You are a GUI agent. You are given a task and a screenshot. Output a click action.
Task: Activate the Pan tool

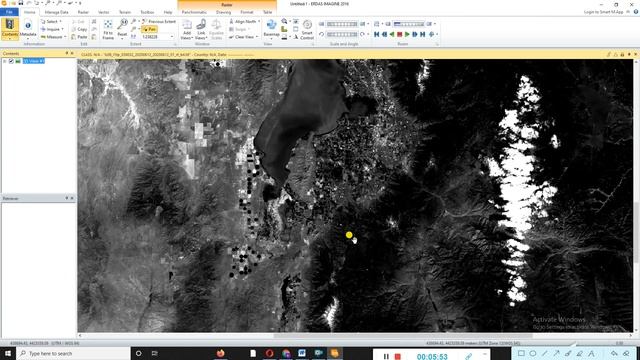click(149, 29)
